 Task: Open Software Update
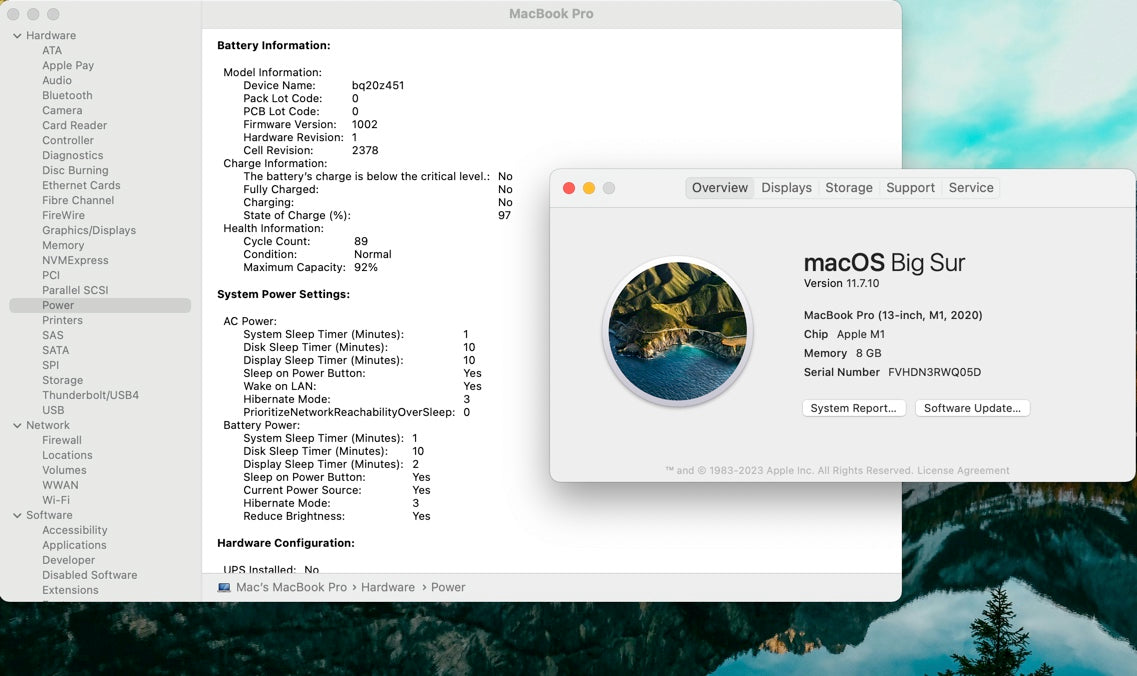tap(972, 408)
